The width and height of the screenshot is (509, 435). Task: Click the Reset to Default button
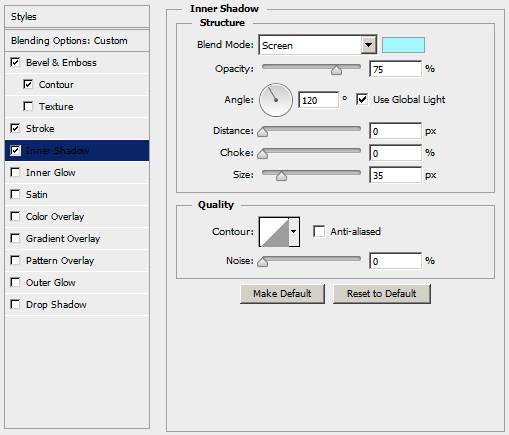click(382, 294)
